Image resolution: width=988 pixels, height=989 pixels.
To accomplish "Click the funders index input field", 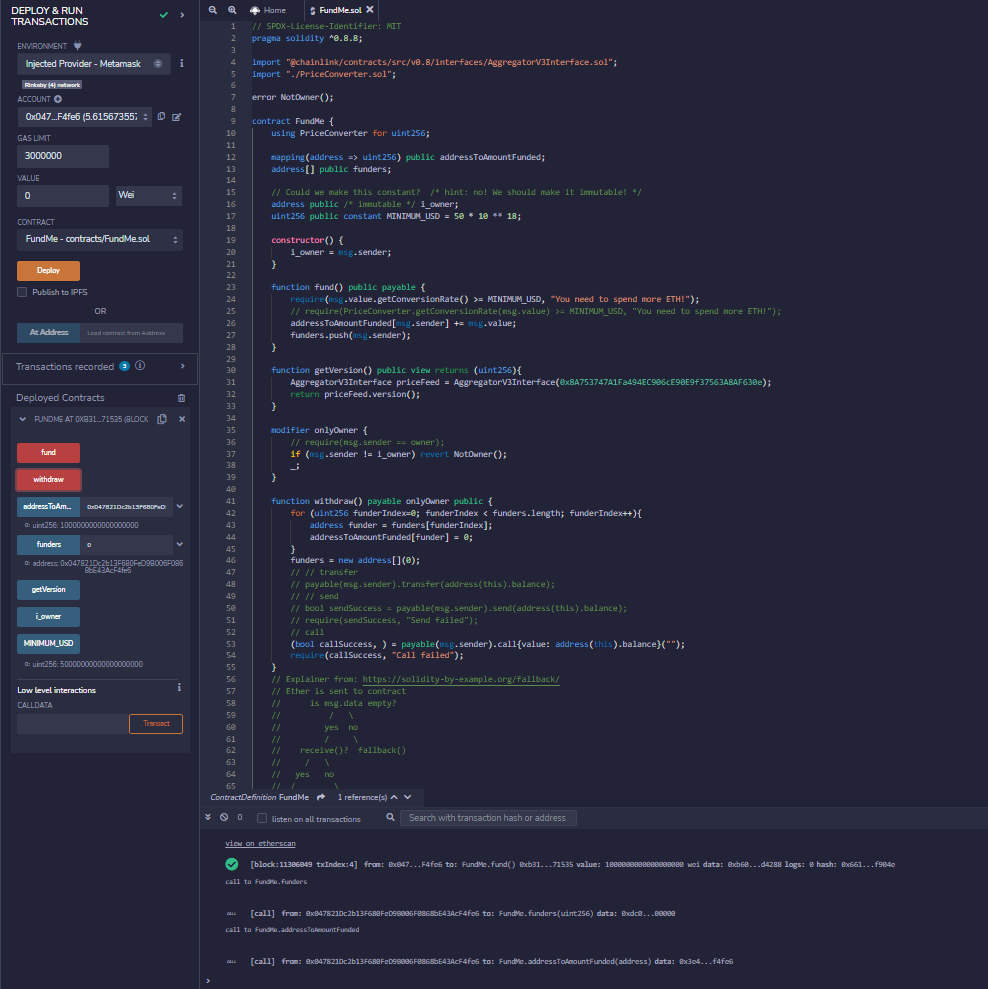I will pyautogui.click(x=126, y=544).
